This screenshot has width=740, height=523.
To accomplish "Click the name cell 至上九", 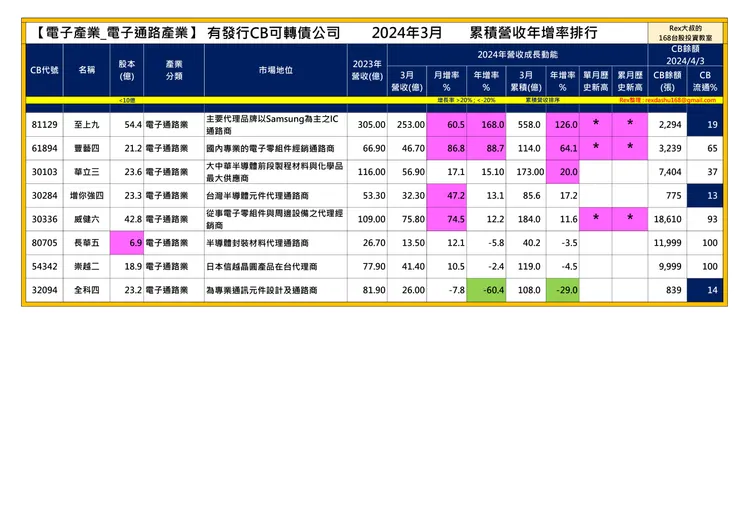I will pos(87,125).
